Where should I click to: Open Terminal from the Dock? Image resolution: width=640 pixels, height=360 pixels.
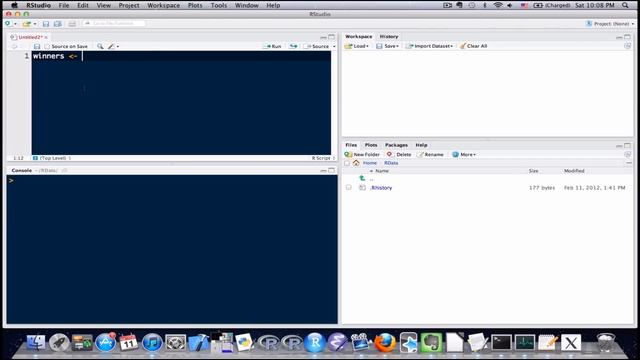click(501, 342)
